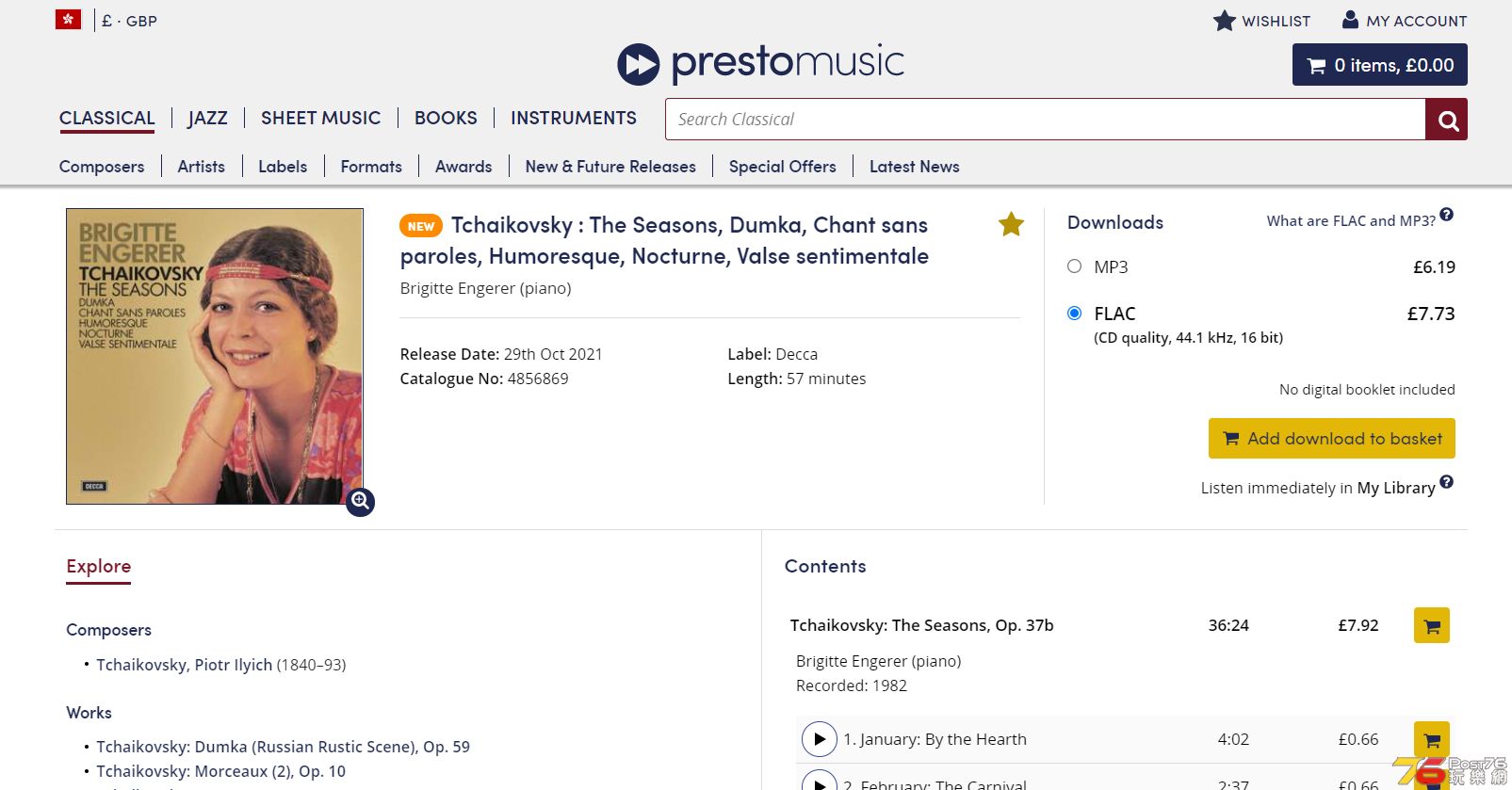1512x790 pixels.
Task: Open the Composers submenu
Action: (x=102, y=167)
